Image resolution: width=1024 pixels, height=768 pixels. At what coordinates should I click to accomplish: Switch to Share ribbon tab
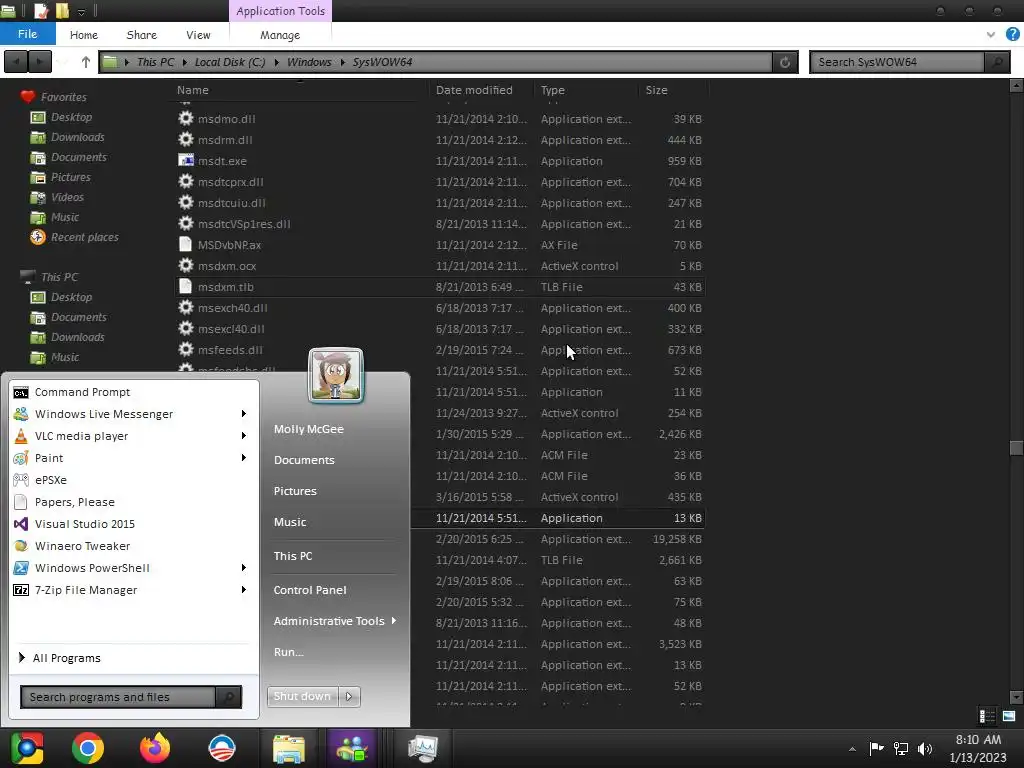click(x=142, y=35)
